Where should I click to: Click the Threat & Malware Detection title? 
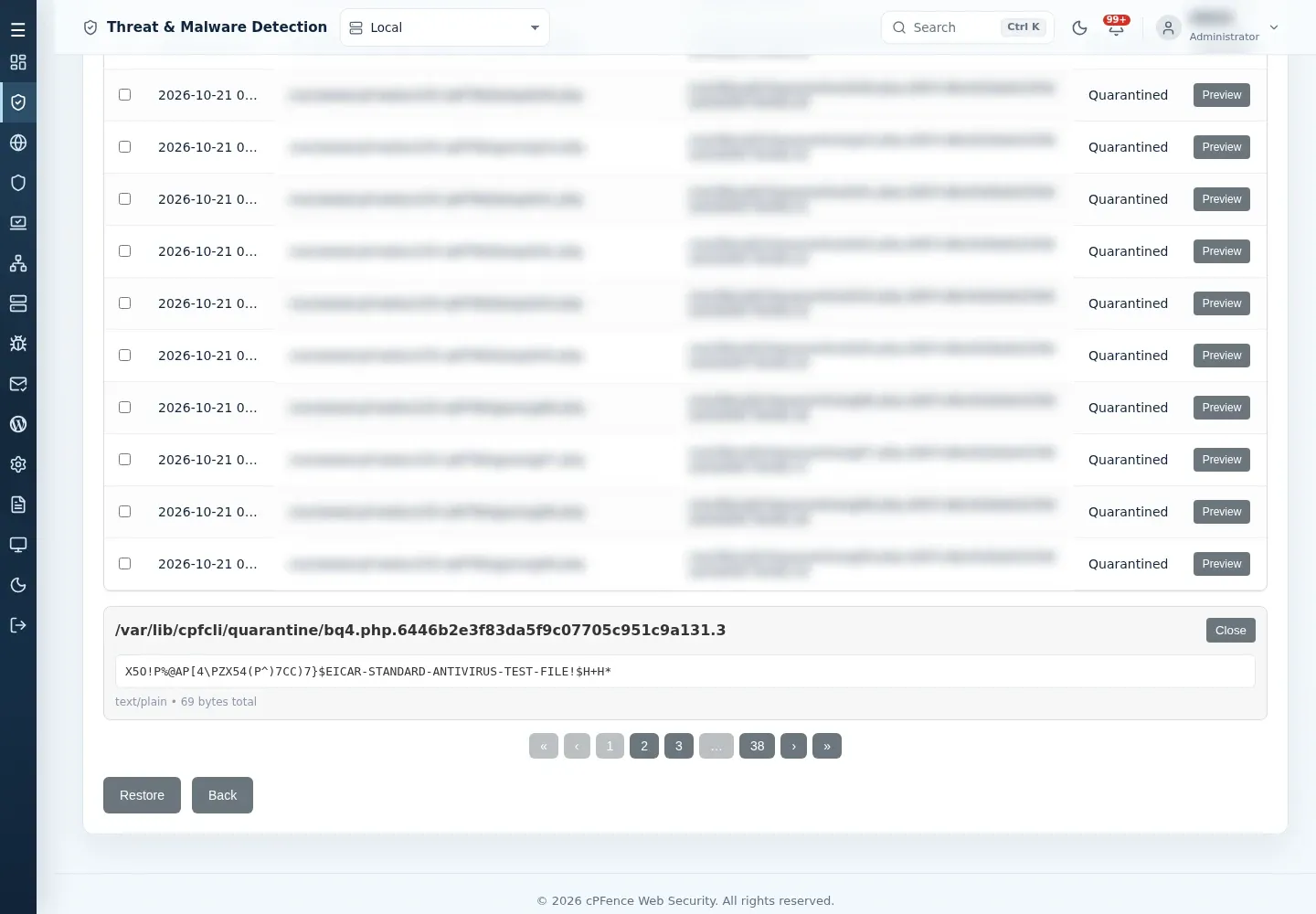point(217,27)
